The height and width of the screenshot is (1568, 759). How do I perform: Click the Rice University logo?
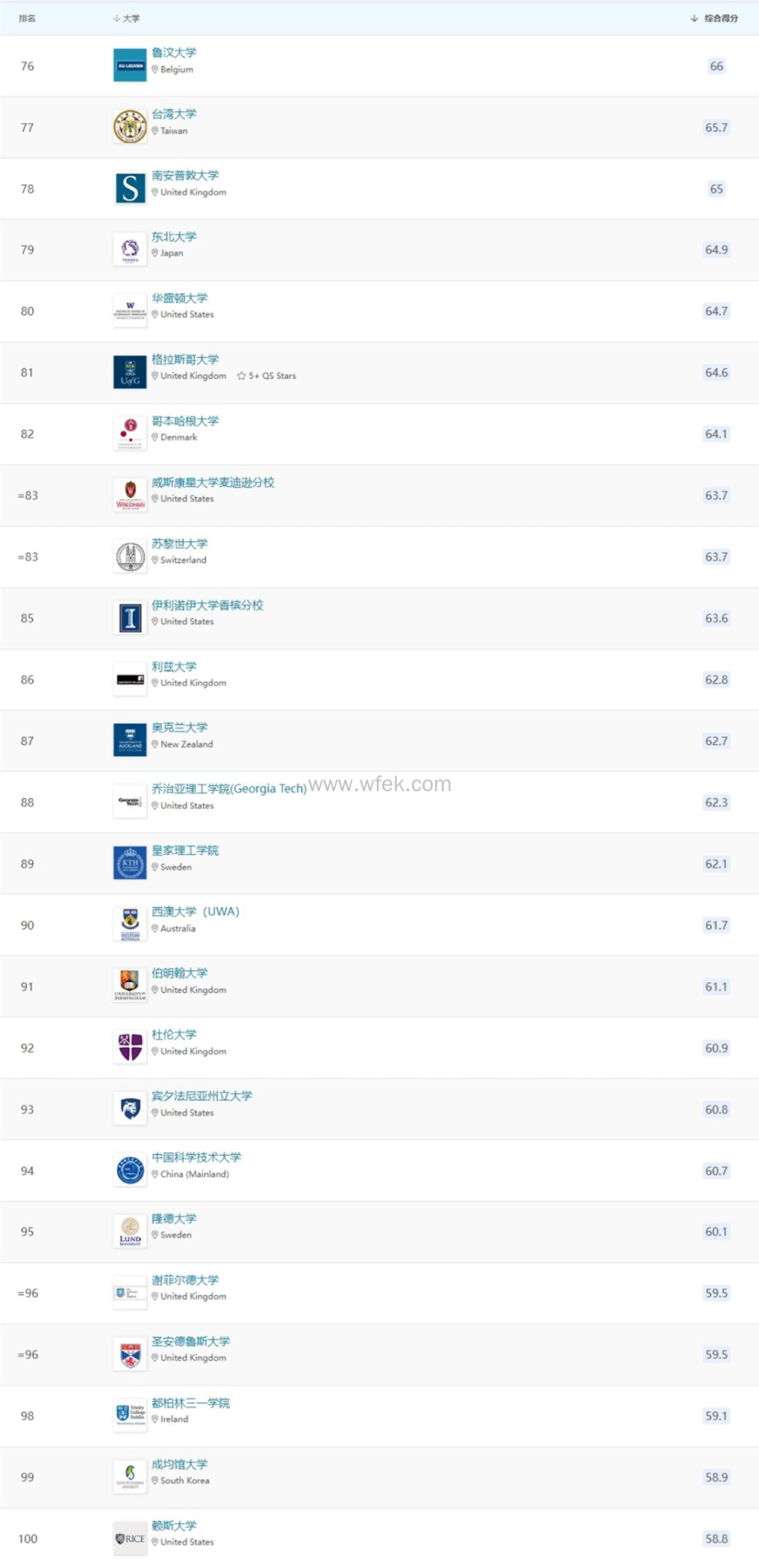point(130,1538)
